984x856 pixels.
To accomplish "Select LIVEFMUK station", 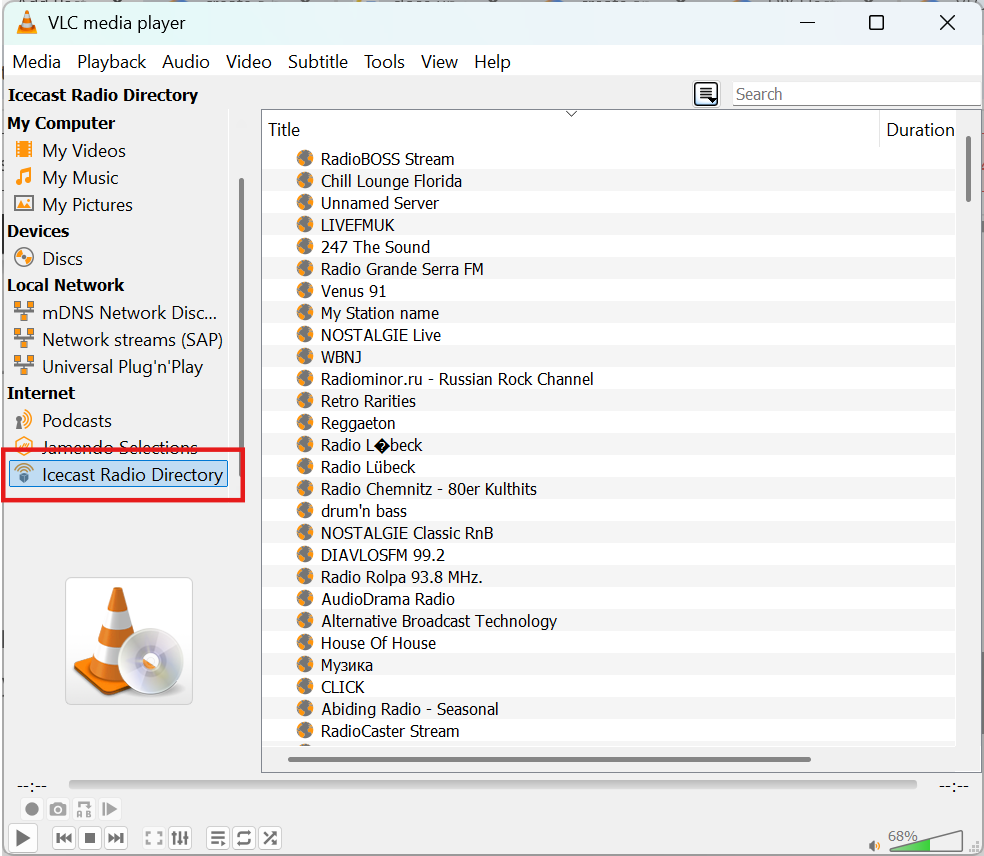I will point(357,225).
